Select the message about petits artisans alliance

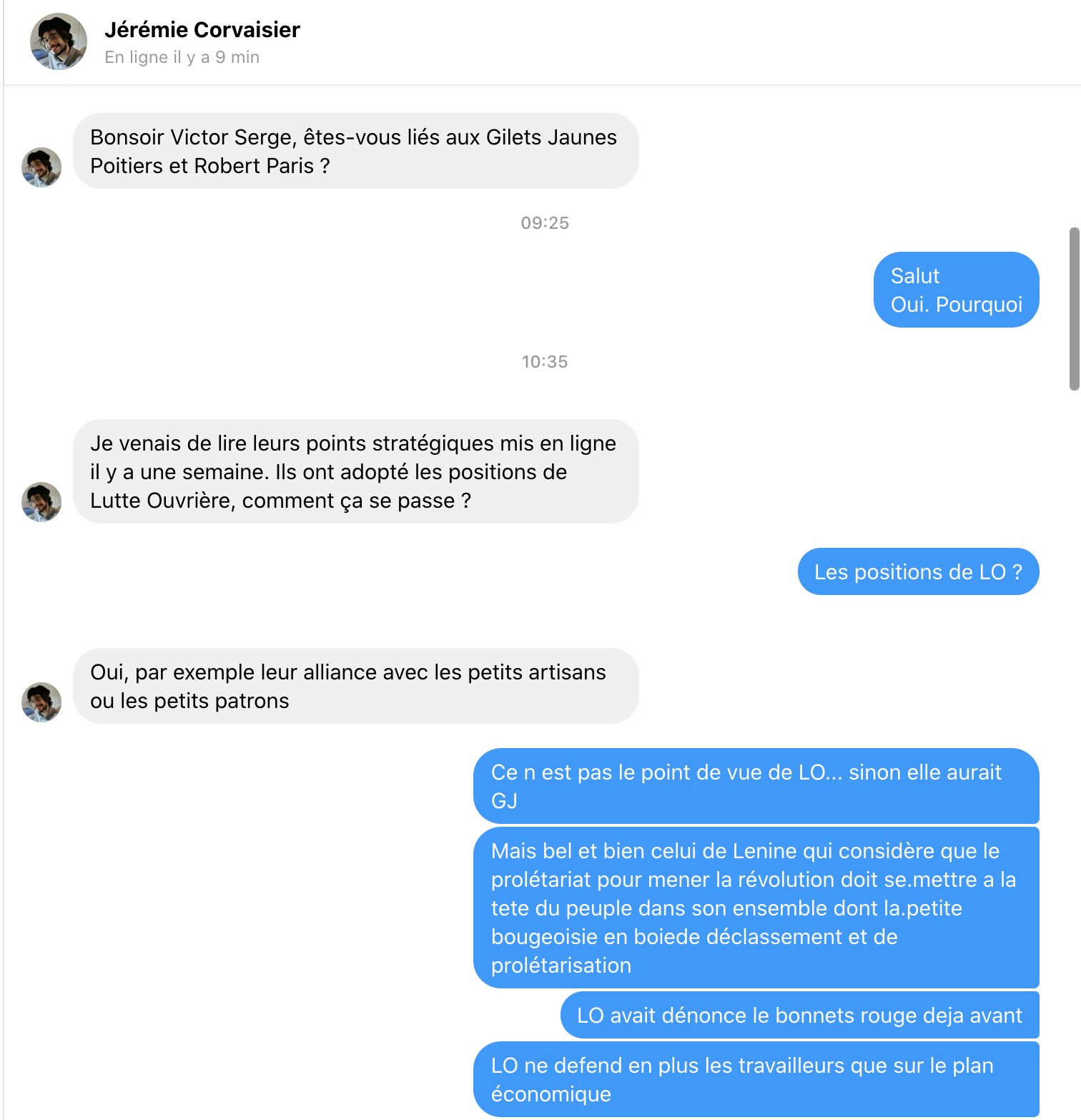356,686
